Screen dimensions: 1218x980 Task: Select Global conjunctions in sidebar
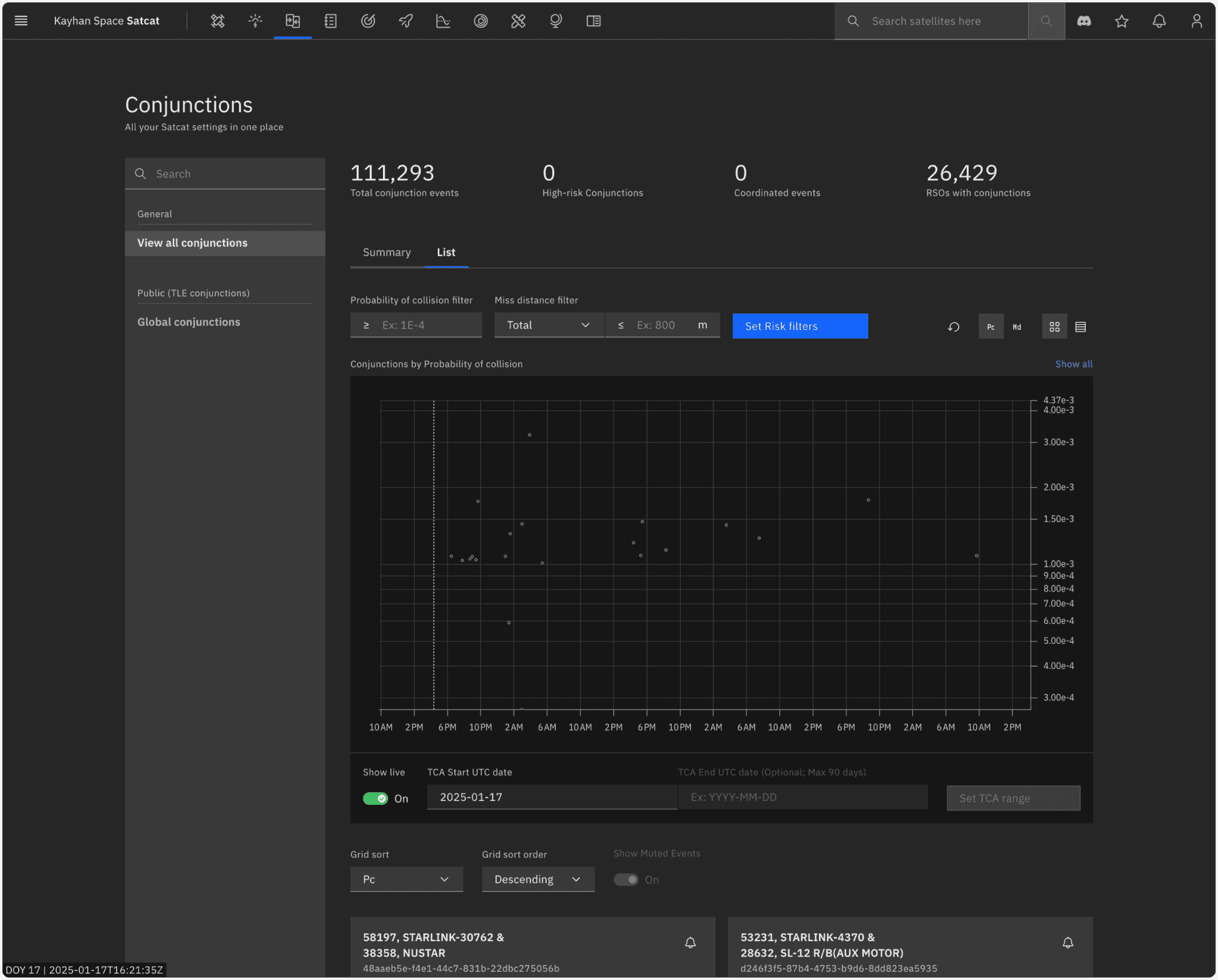pos(188,322)
